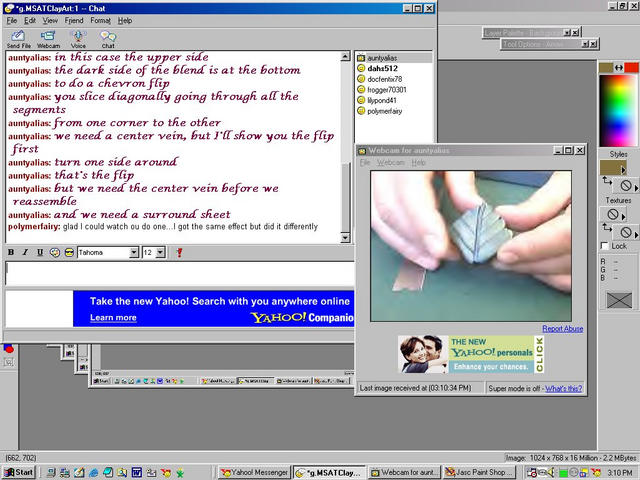Toggle bold text formatting
Viewport: 640px width, 480px height.
coord(11,252)
